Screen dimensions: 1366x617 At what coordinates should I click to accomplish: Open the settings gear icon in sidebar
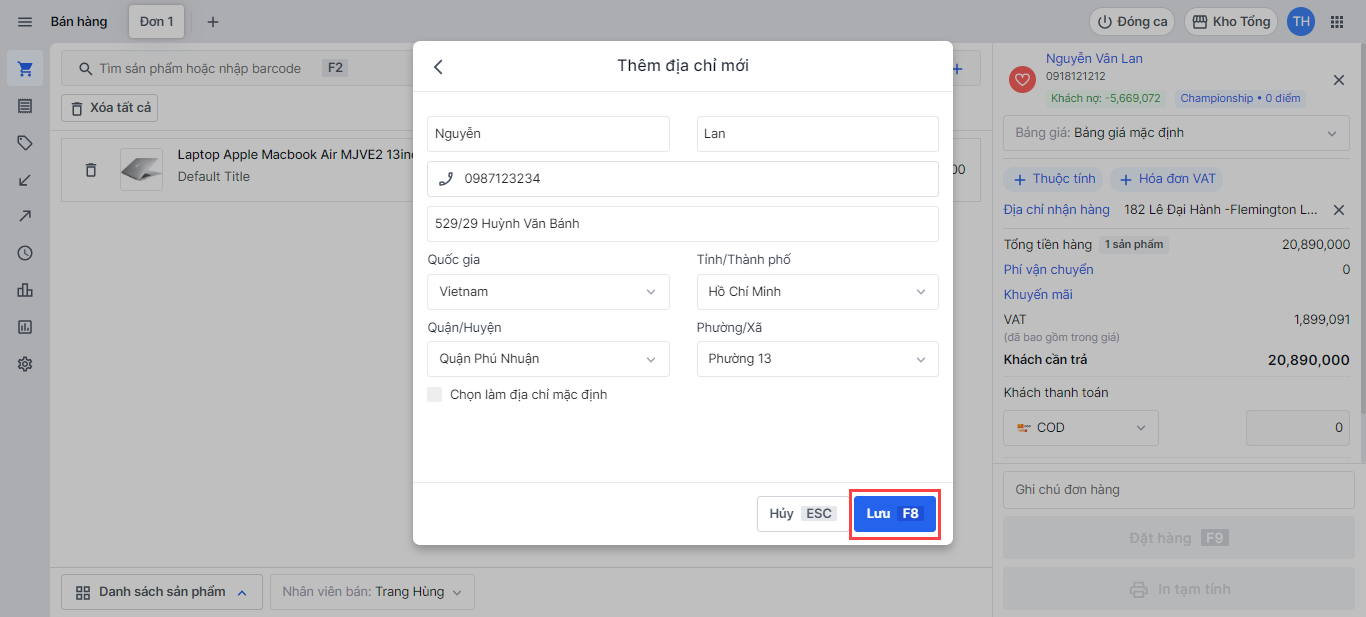click(x=25, y=364)
